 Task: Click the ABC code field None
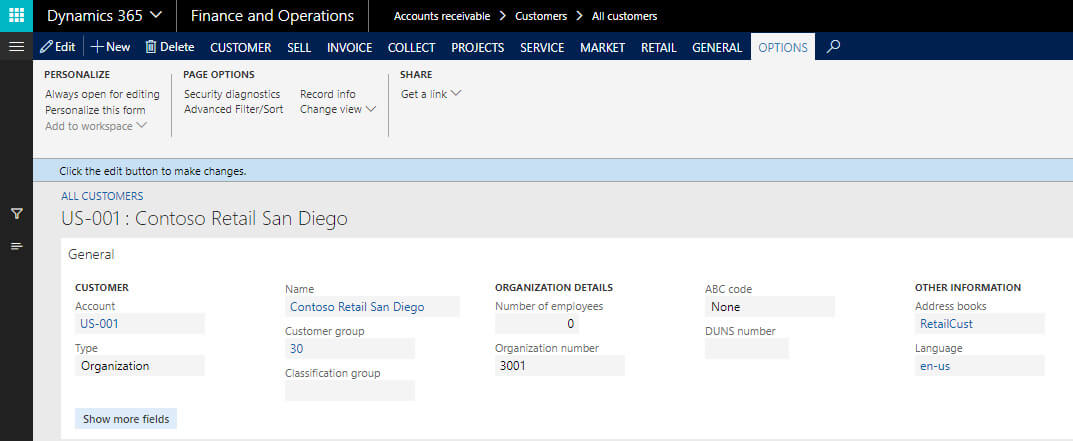(x=770, y=307)
